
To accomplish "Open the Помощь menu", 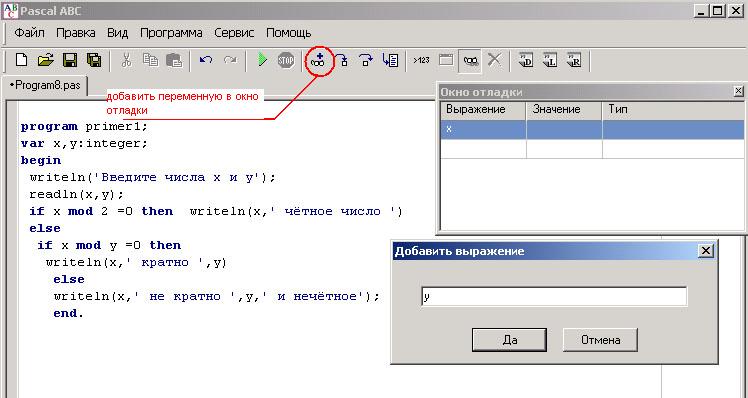I will [289, 33].
